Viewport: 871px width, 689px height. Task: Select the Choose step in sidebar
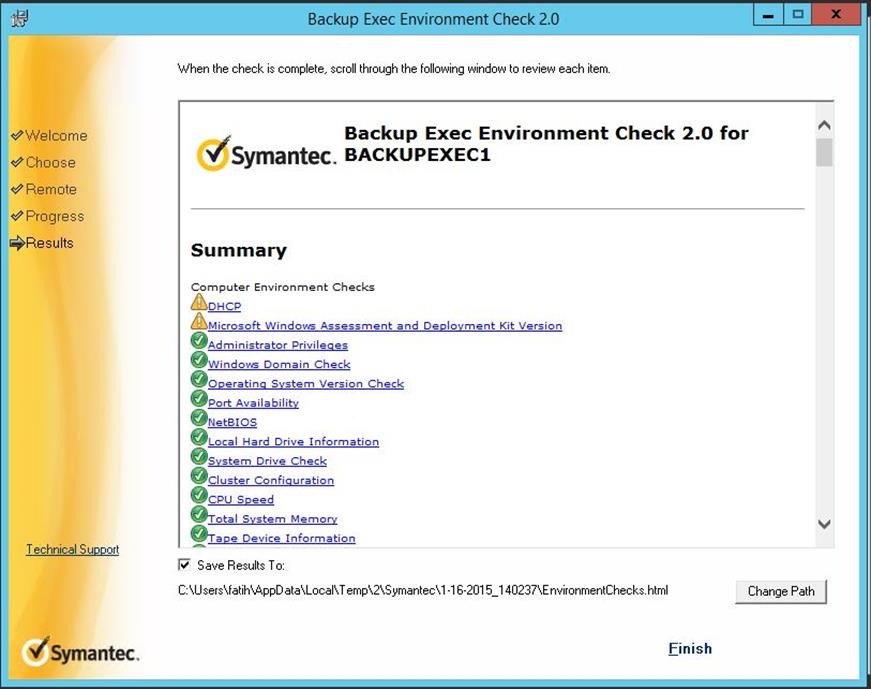coord(51,162)
